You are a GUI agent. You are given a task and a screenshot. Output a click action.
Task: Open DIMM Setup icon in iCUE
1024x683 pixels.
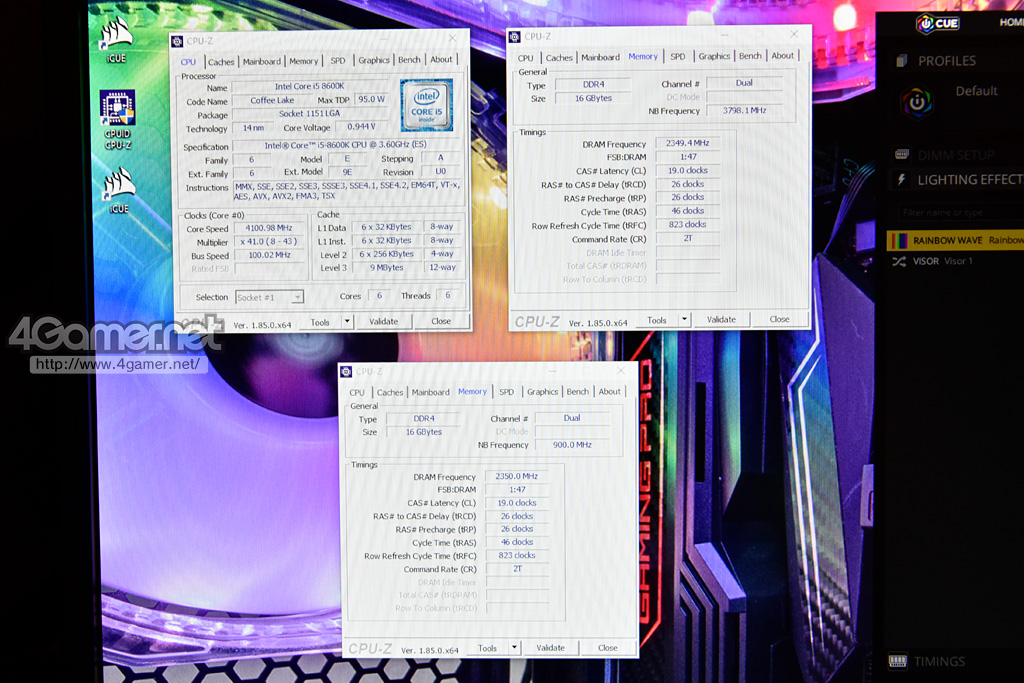point(902,154)
